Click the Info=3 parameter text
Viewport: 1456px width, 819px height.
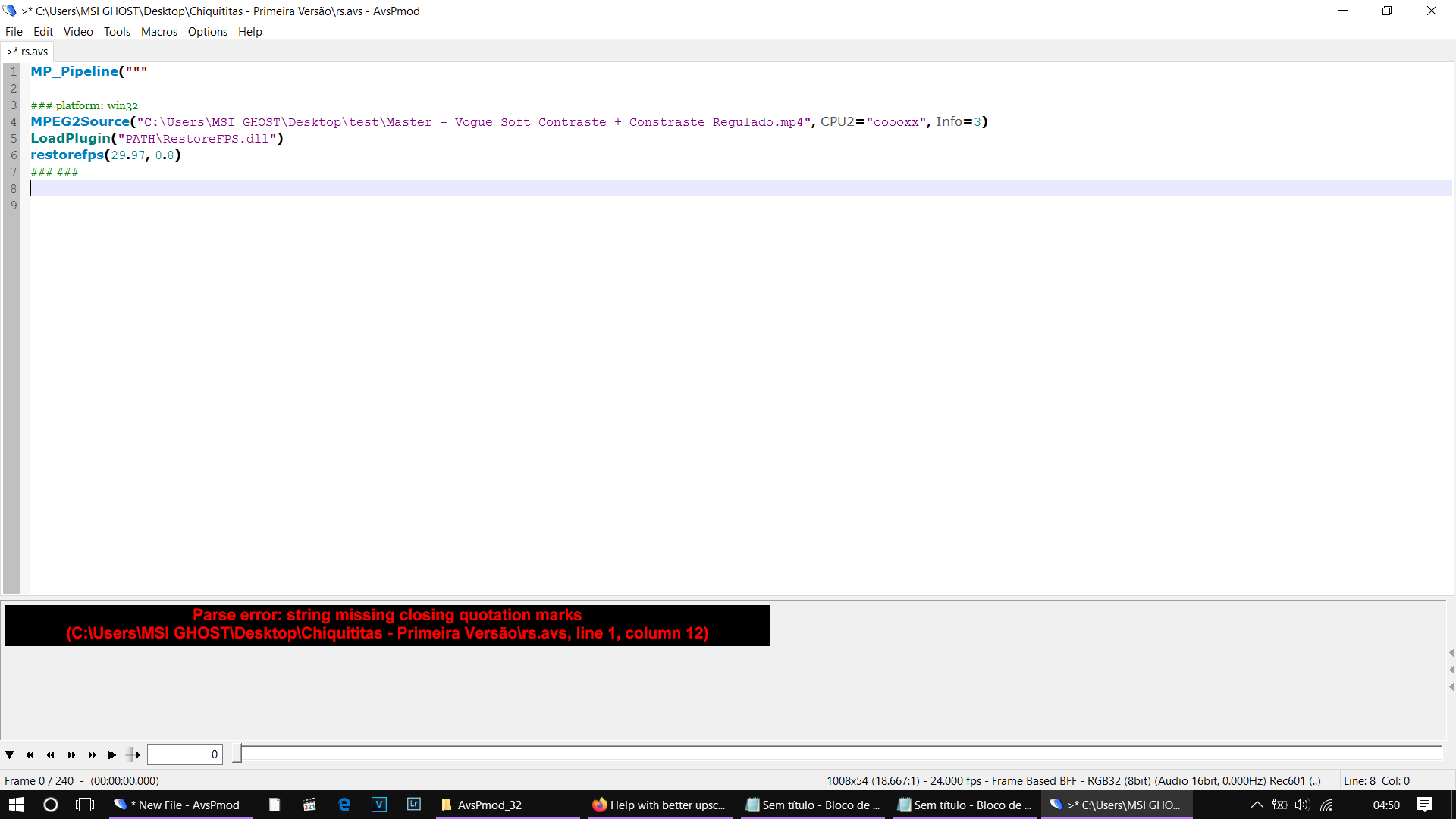pyautogui.click(x=959, y=121)
